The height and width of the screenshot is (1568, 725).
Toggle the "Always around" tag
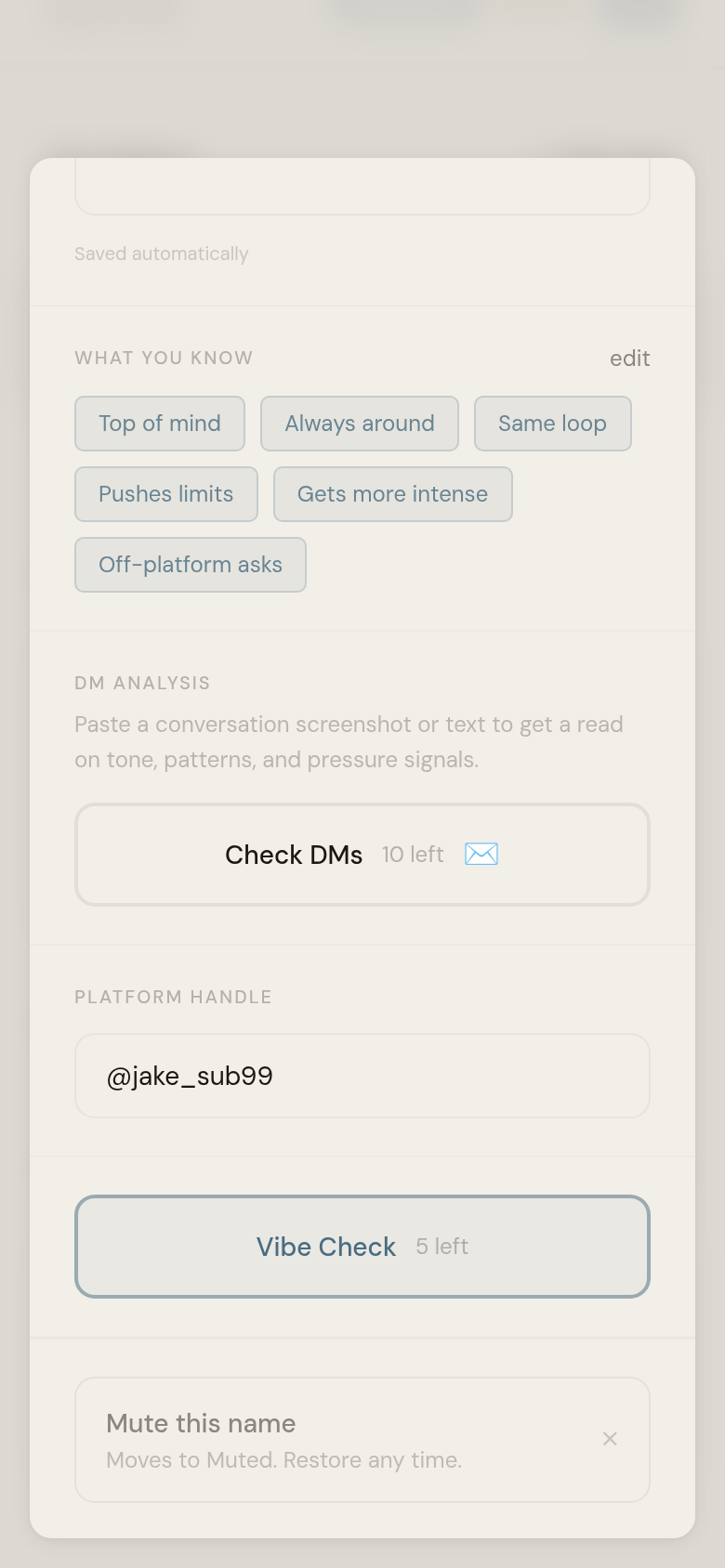[x=360, y=424]
